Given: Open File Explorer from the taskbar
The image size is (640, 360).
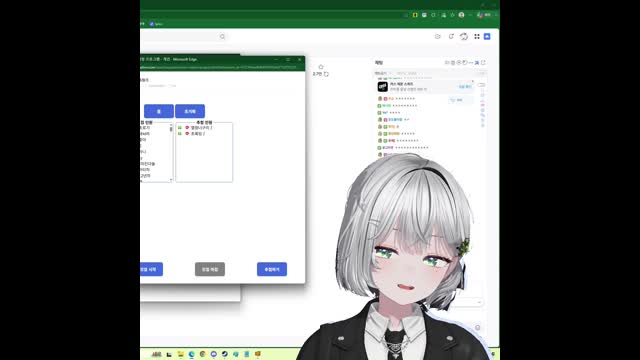Looking at the screenshot, I should click(x=180, y=354).
